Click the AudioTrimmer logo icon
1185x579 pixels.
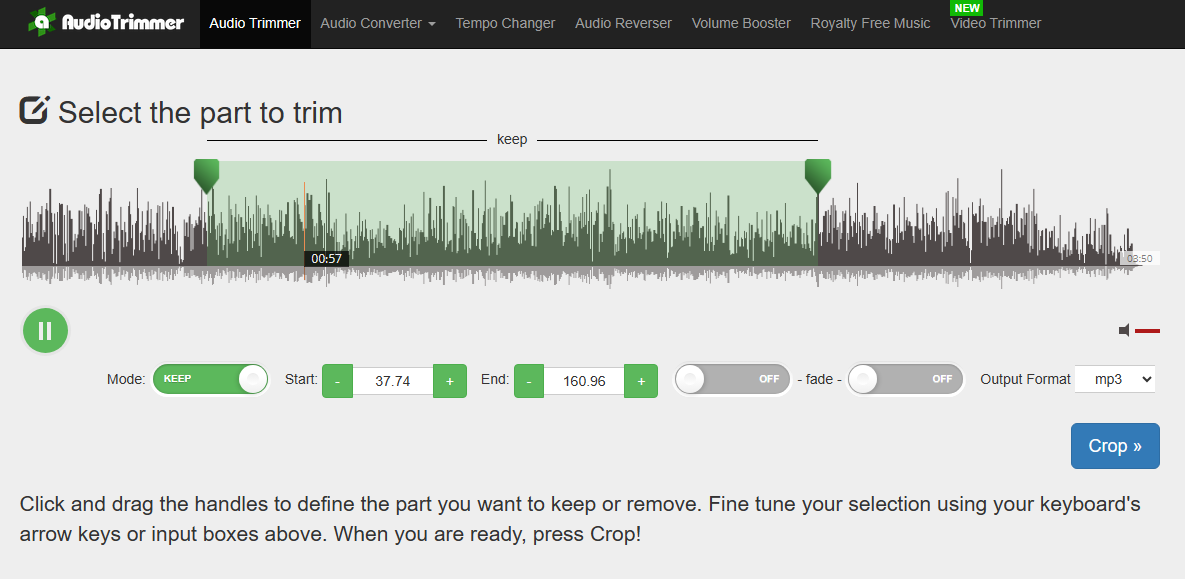click(x=42, y=21)
